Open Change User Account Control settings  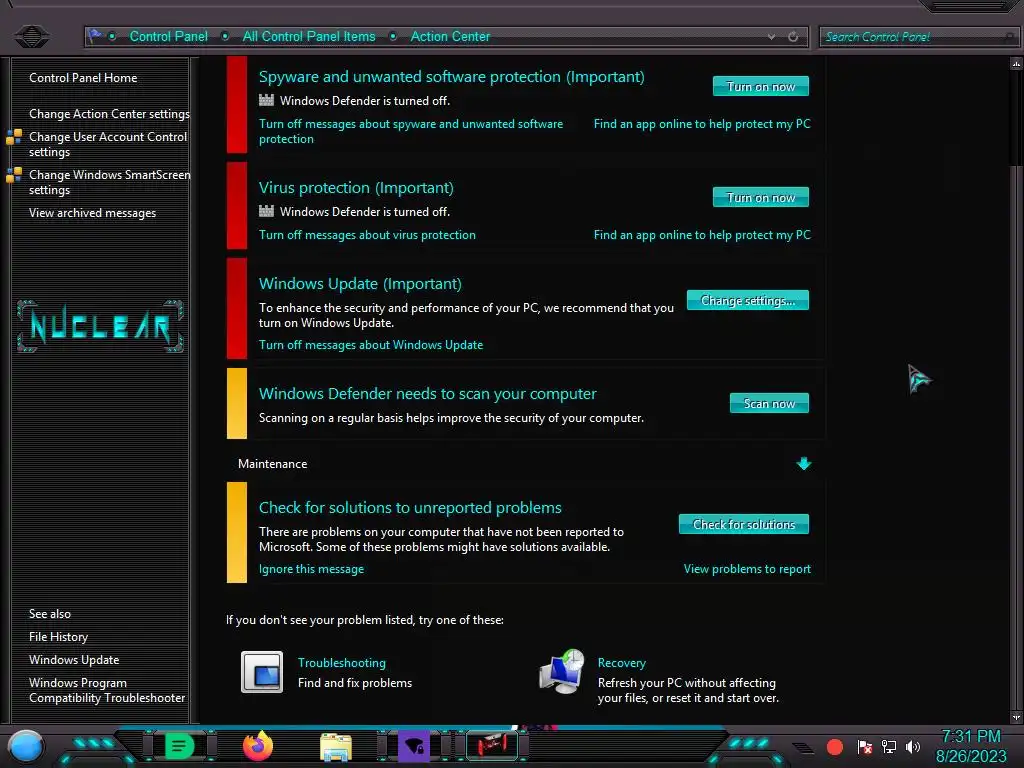108,144
